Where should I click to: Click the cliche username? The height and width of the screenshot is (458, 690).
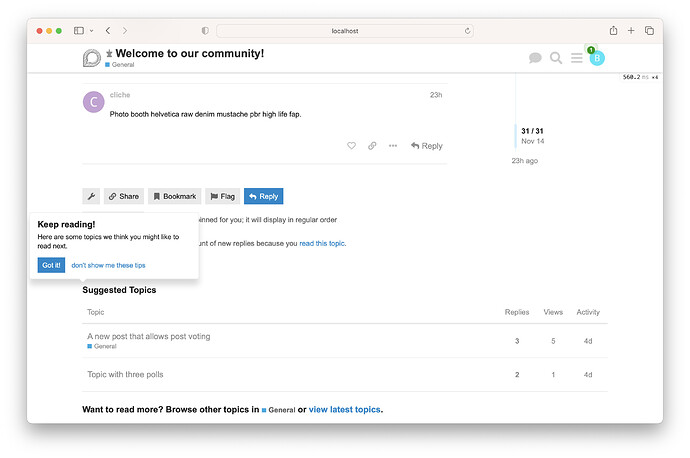click(x=120, y=95)
